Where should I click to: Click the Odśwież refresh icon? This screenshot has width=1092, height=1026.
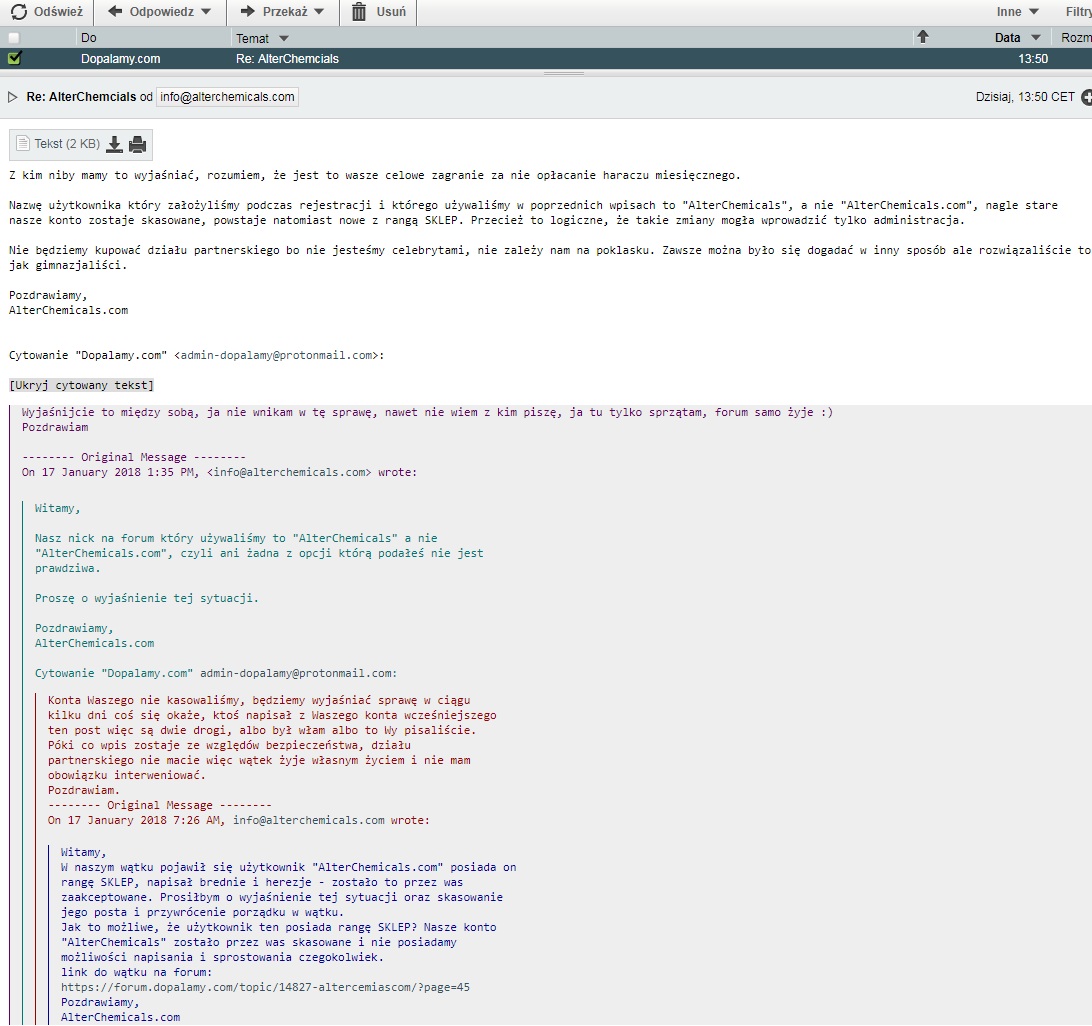tap(19, 12)
